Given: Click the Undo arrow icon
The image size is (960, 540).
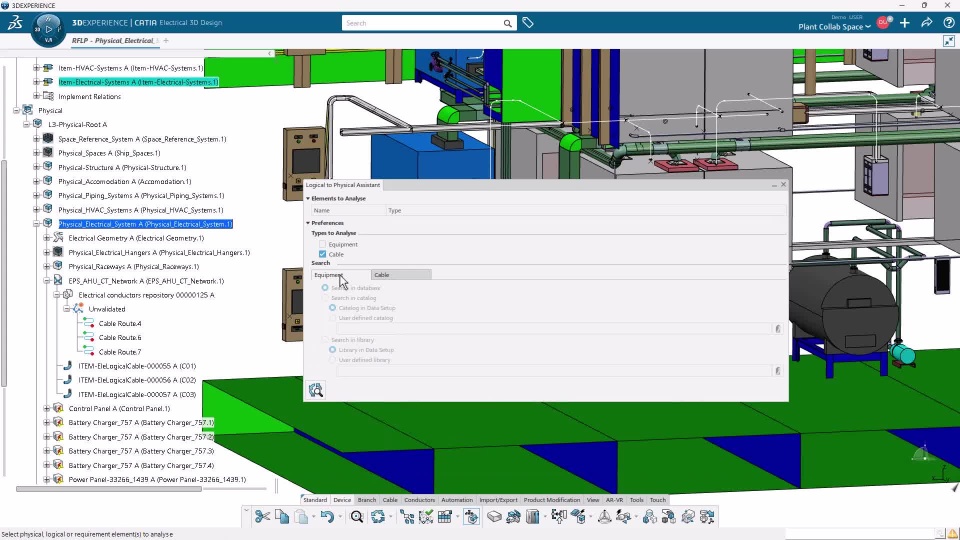Looking at the screenshot, I should (327, 517).
